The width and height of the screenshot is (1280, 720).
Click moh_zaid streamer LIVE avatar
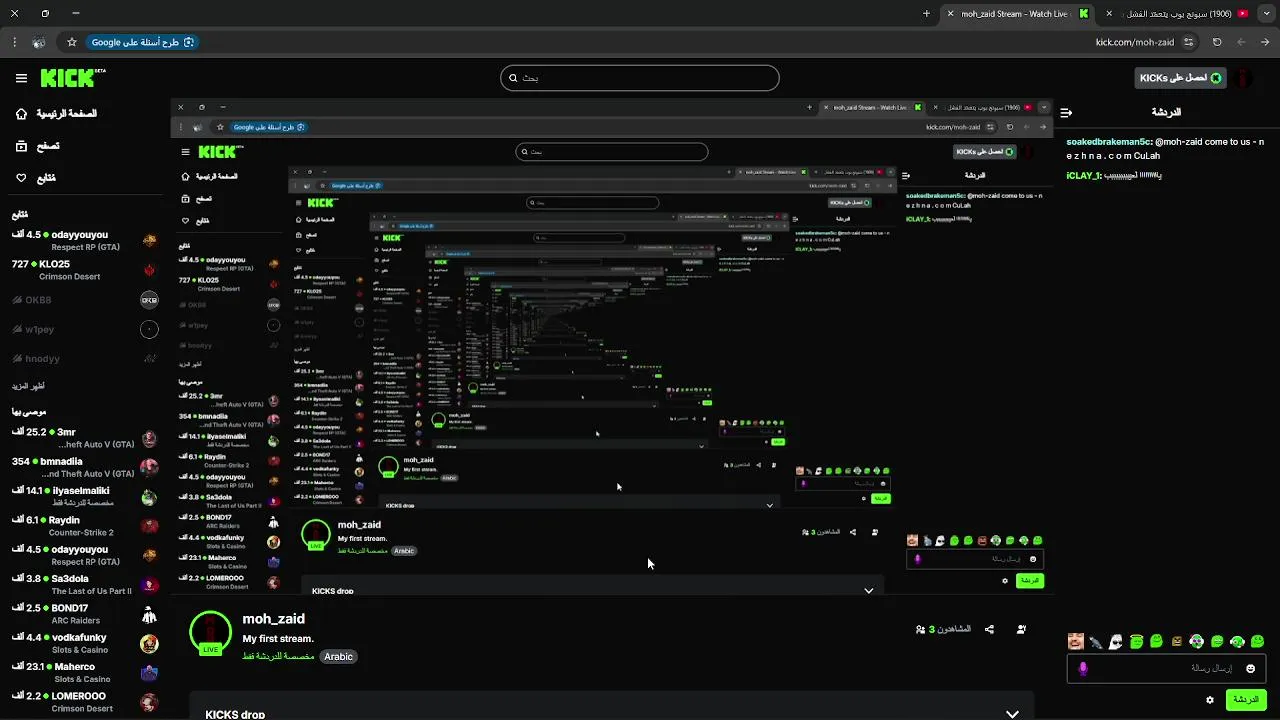pyautogui.click(x=210, y=633)
